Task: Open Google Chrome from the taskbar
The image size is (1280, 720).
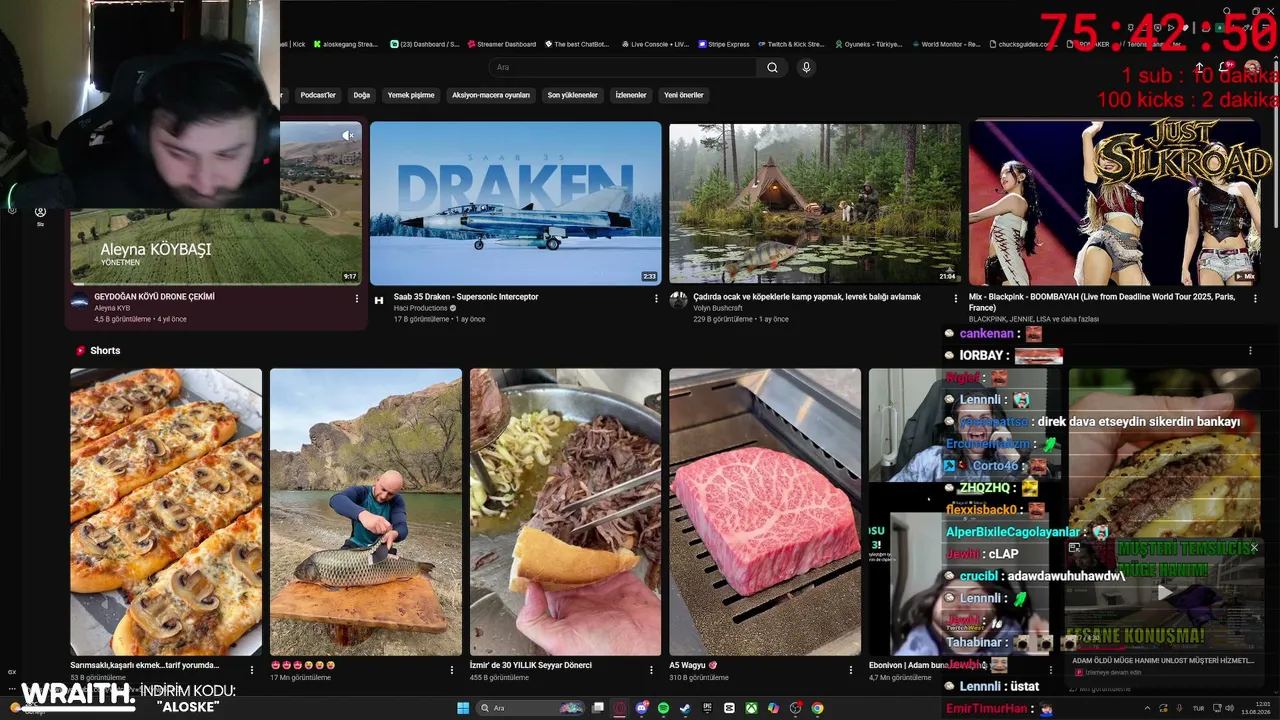Action: pos(817,708)
